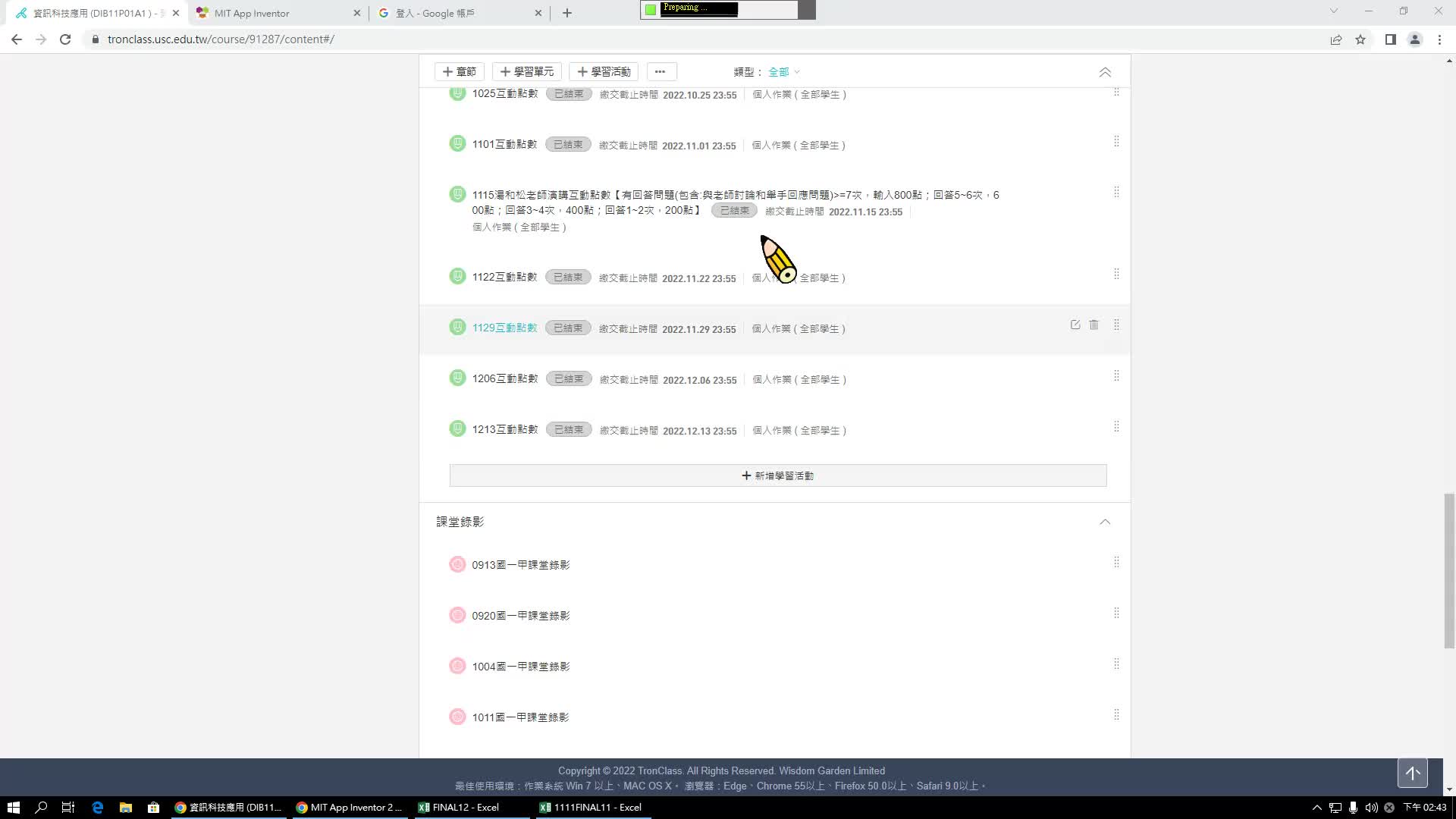
Task: Add a new 章節 button
Action: pos(460,71)
